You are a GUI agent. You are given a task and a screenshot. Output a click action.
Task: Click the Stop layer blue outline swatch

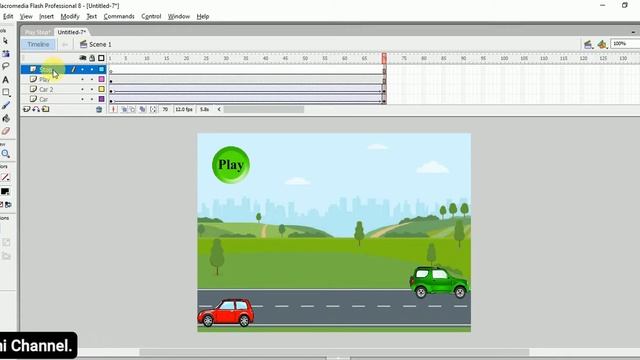pos(102,69)
